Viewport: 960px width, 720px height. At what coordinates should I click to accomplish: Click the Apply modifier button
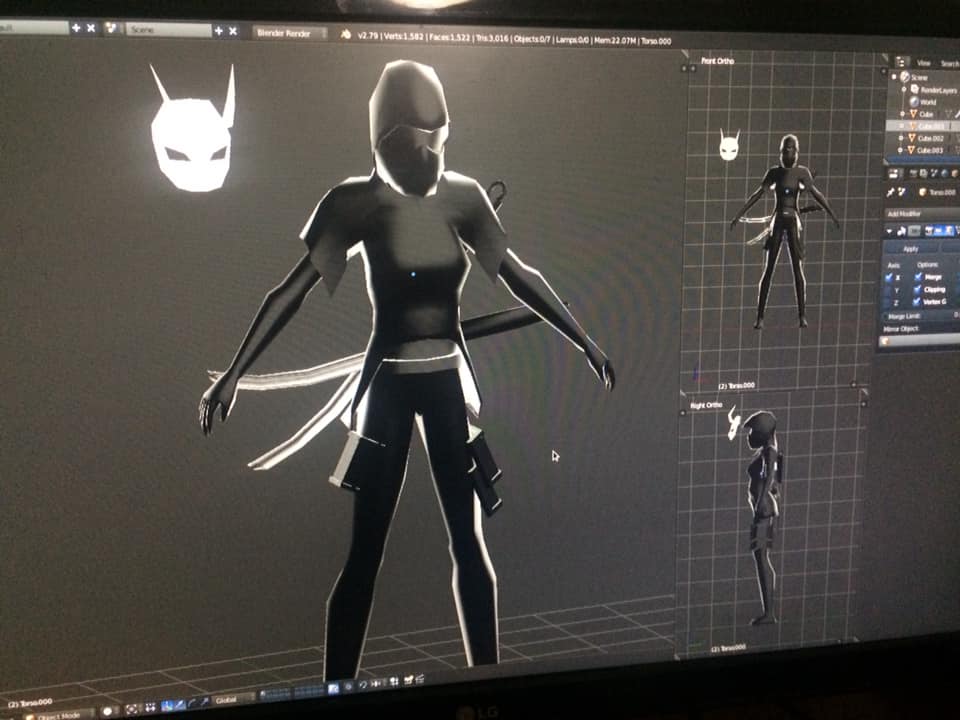click(911, 248)
